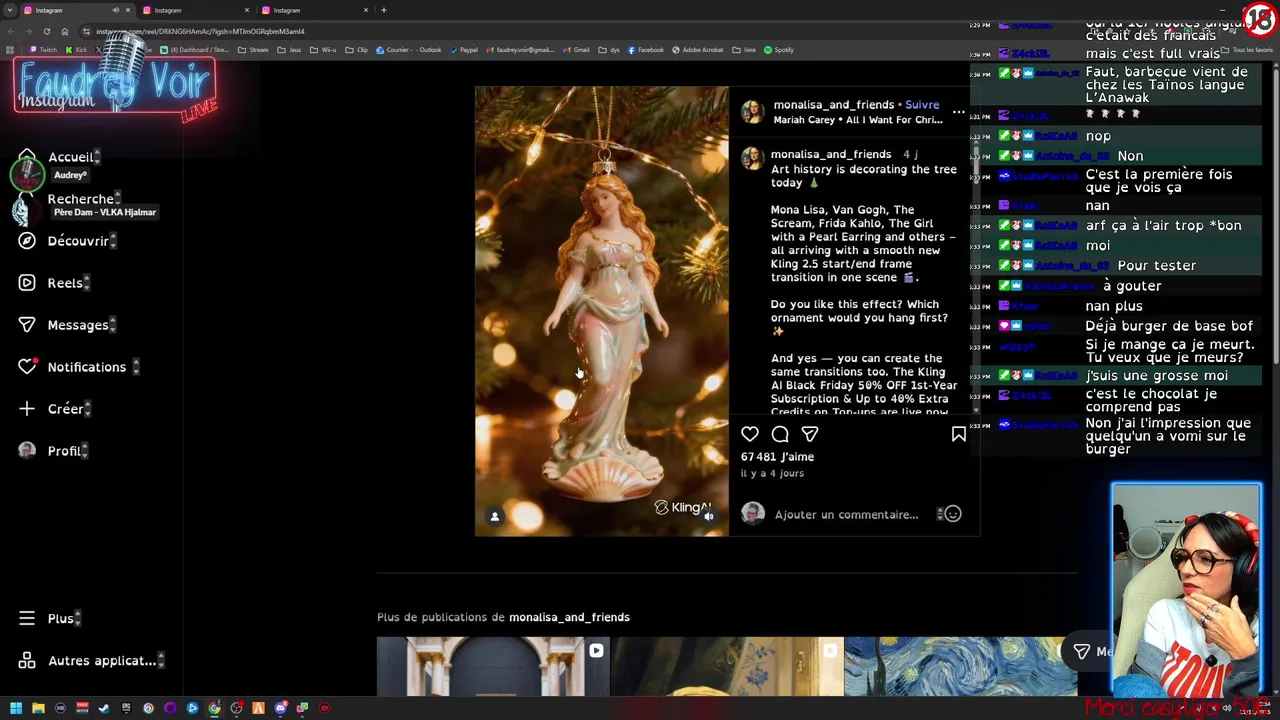This screenshot has width=1280, height=720.
Task: Open the Reels icon in sidebar
Action: 27,283
